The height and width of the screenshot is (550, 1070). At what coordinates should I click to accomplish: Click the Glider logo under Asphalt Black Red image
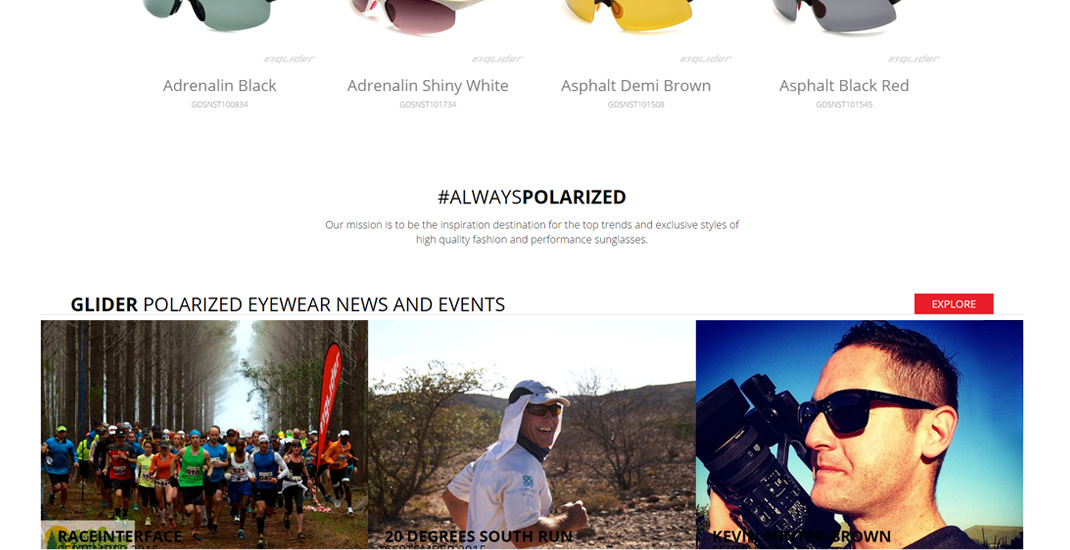click(914, 59)
